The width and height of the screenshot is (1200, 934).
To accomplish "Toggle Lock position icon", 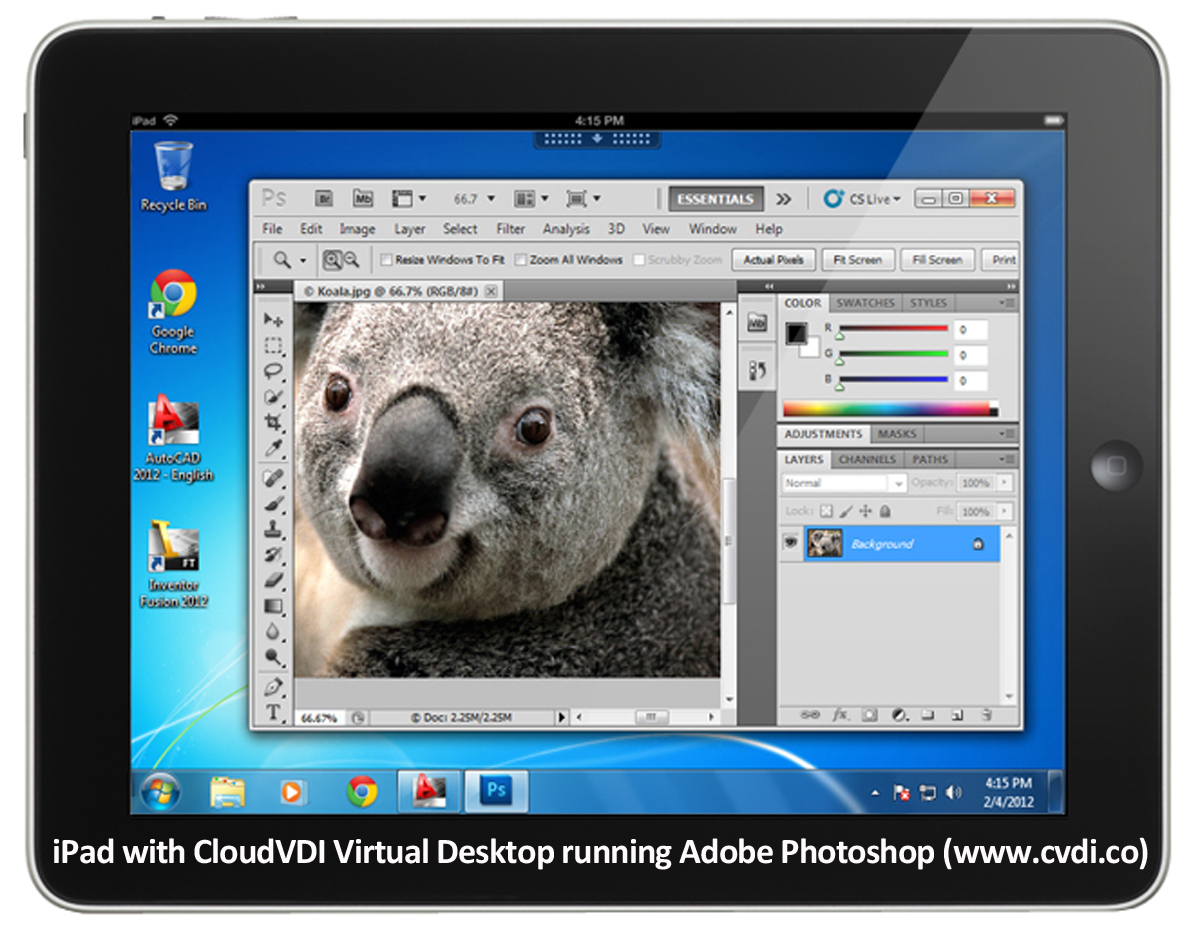I will coord(866,511).
